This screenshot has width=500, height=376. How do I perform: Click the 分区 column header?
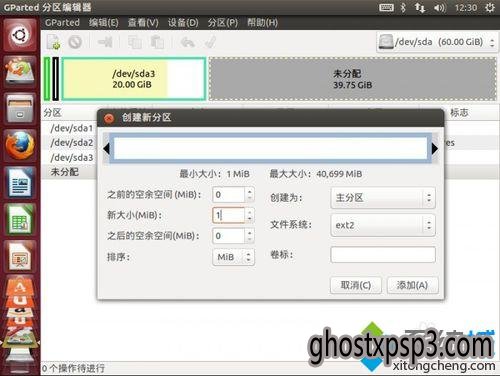click(52, 113)
